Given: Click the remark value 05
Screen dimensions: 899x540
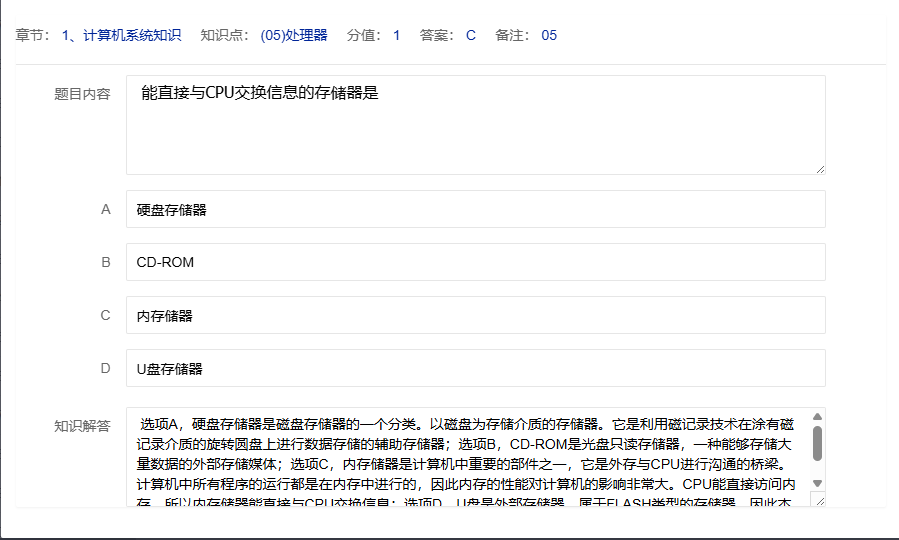Looking at the screenshot, I should pos(549,35).
